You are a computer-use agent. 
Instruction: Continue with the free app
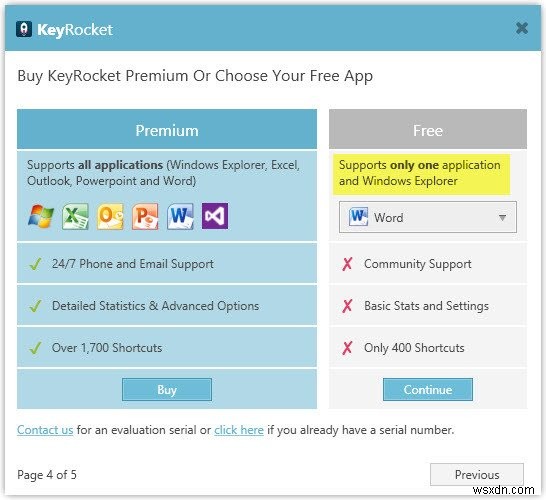click(x=428, y=389)
